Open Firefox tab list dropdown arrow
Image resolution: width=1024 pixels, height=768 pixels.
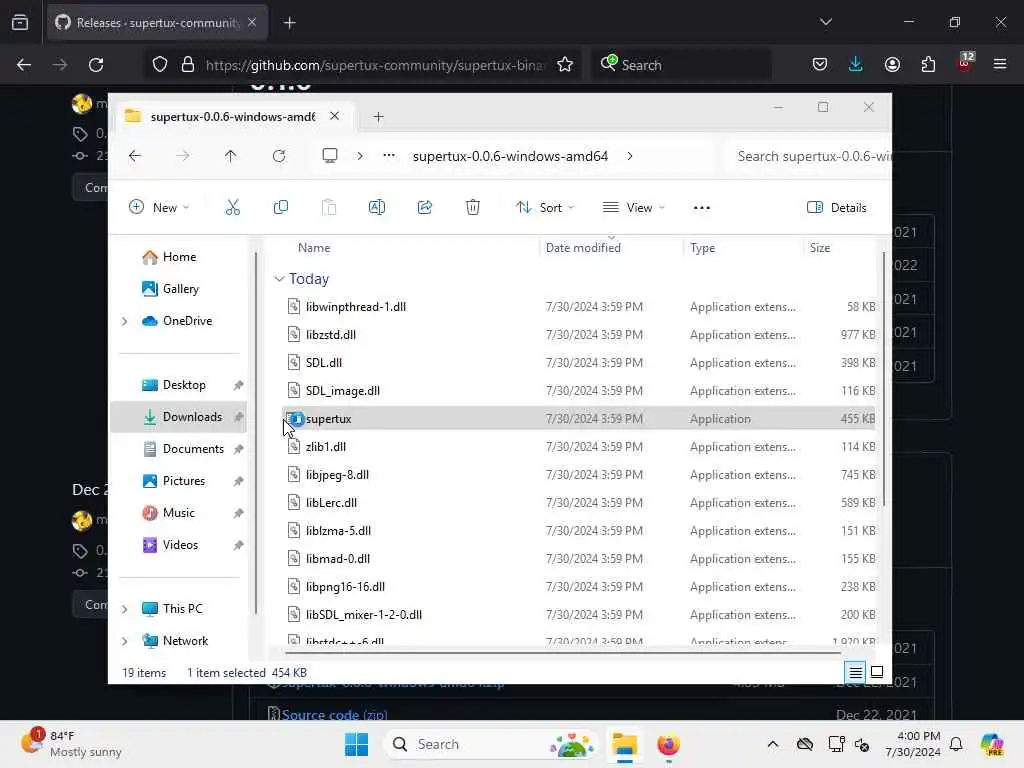(x=825, y=22)
